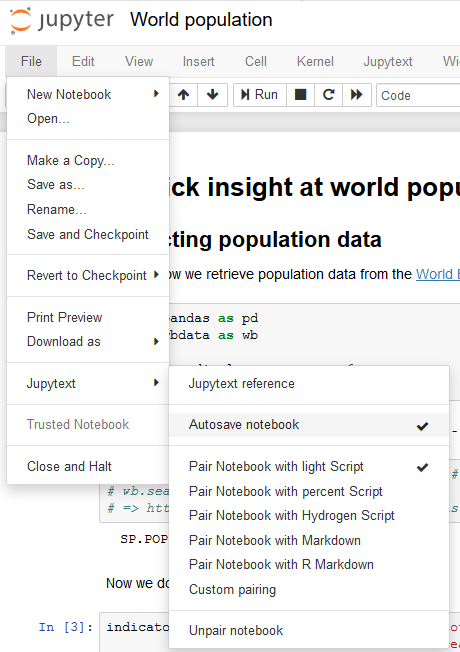Restart kernel with circular arrow icon
460x652 pixels.
tap(329, 95)
